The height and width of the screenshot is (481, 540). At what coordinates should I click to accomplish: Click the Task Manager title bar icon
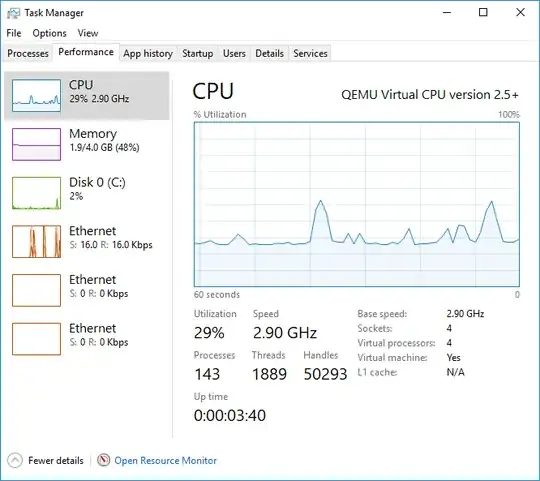pos(13,13)
